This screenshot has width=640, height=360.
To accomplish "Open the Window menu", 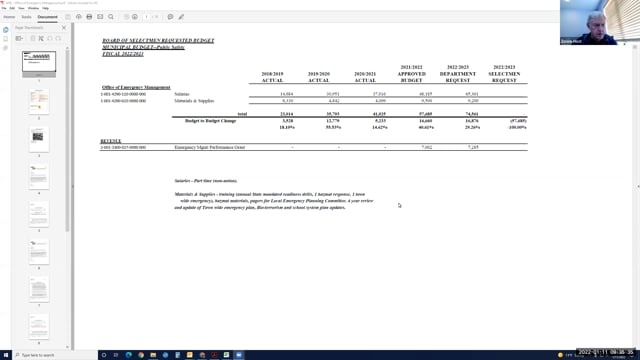I will point(33,8).
